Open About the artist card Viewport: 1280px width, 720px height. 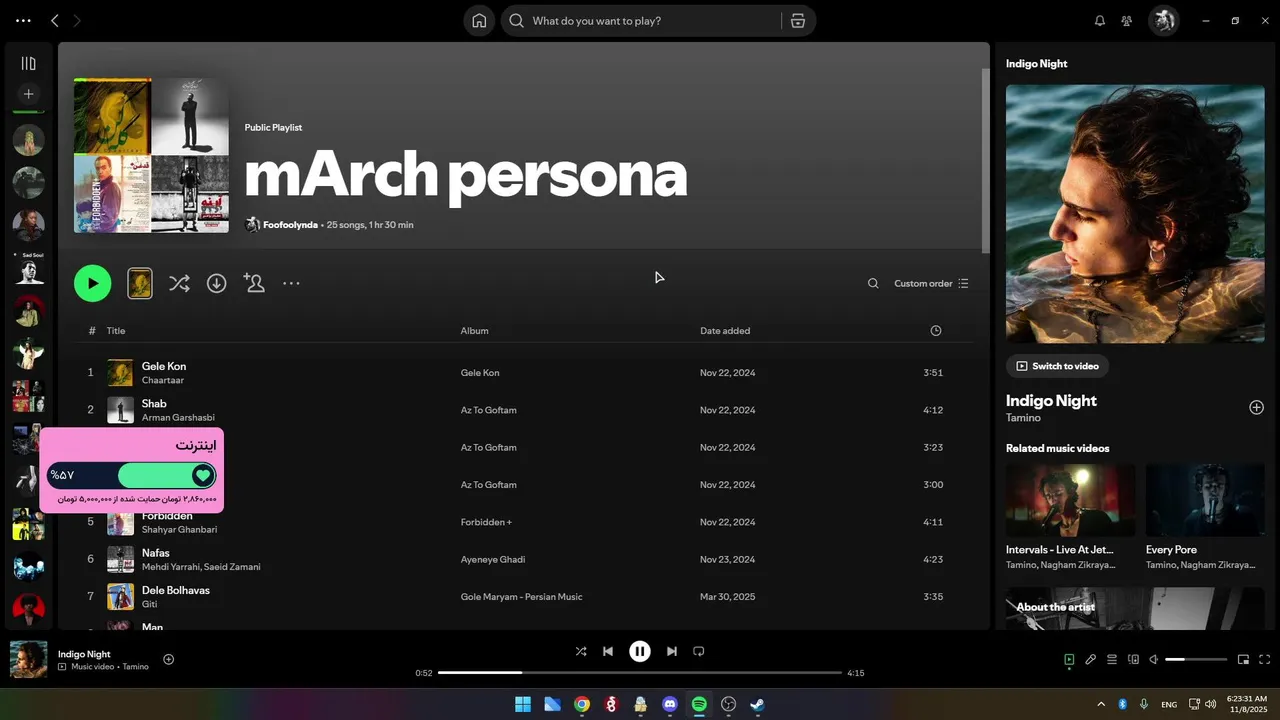[x=1135, y=608]
